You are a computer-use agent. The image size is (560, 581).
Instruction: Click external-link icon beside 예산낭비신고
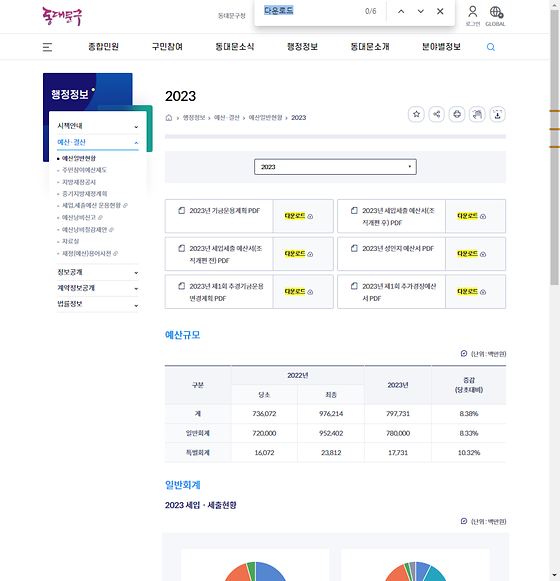pos(100,218)
